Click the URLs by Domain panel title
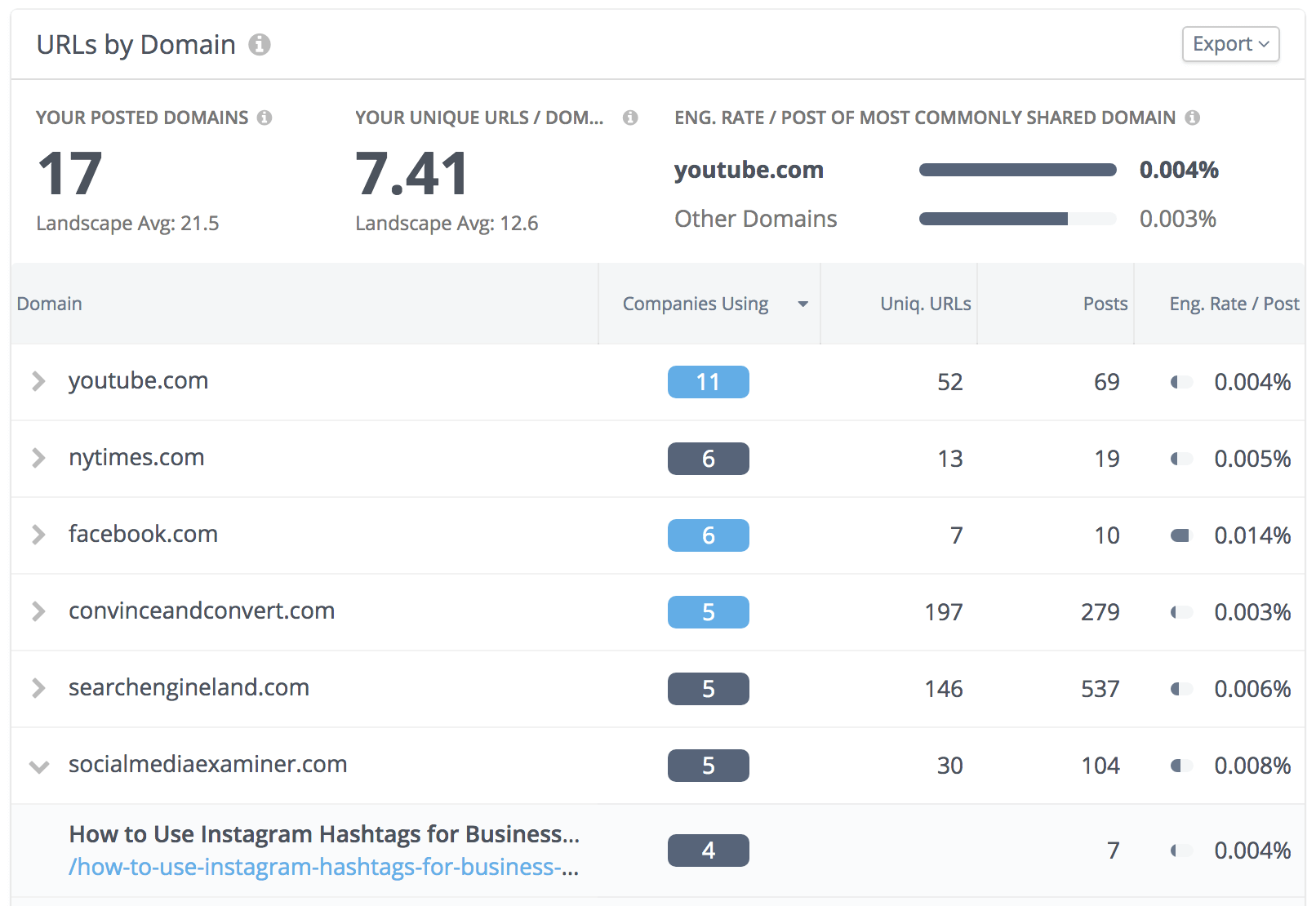Viewport: 1316px width, 906px height. (136, 44)
